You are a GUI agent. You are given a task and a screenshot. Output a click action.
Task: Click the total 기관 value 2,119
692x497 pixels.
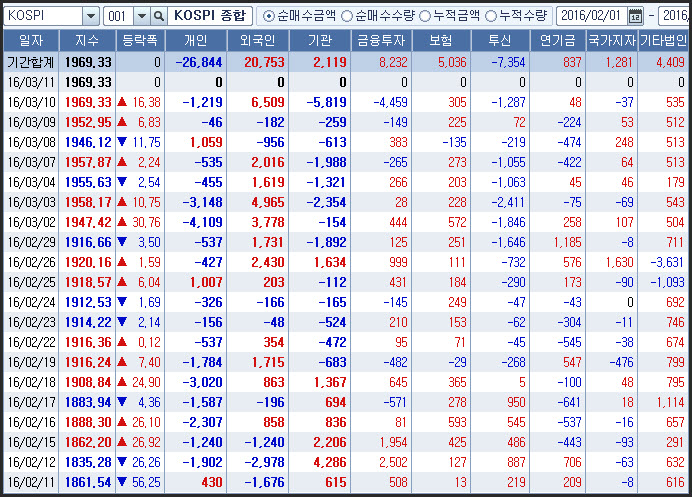tap(330, 62)
